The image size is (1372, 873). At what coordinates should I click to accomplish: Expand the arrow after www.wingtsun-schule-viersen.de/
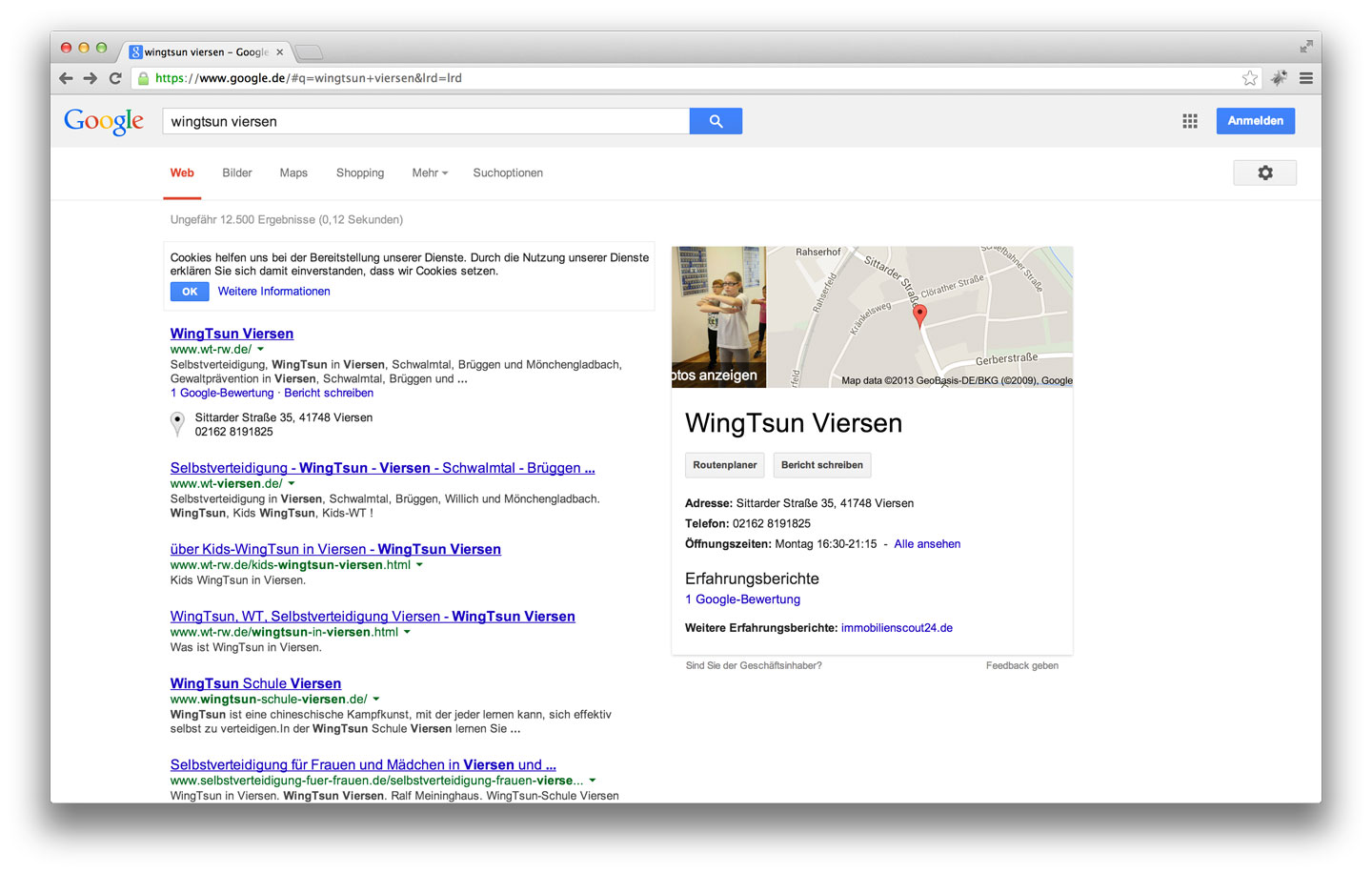375,700
